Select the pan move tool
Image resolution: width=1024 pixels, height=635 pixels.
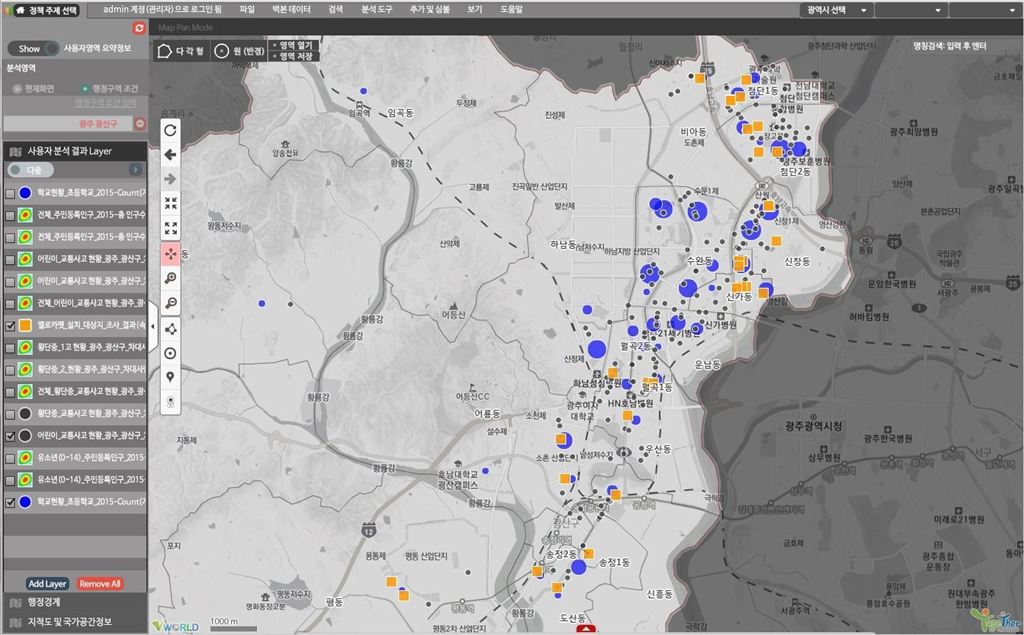[x=171, y=253]
